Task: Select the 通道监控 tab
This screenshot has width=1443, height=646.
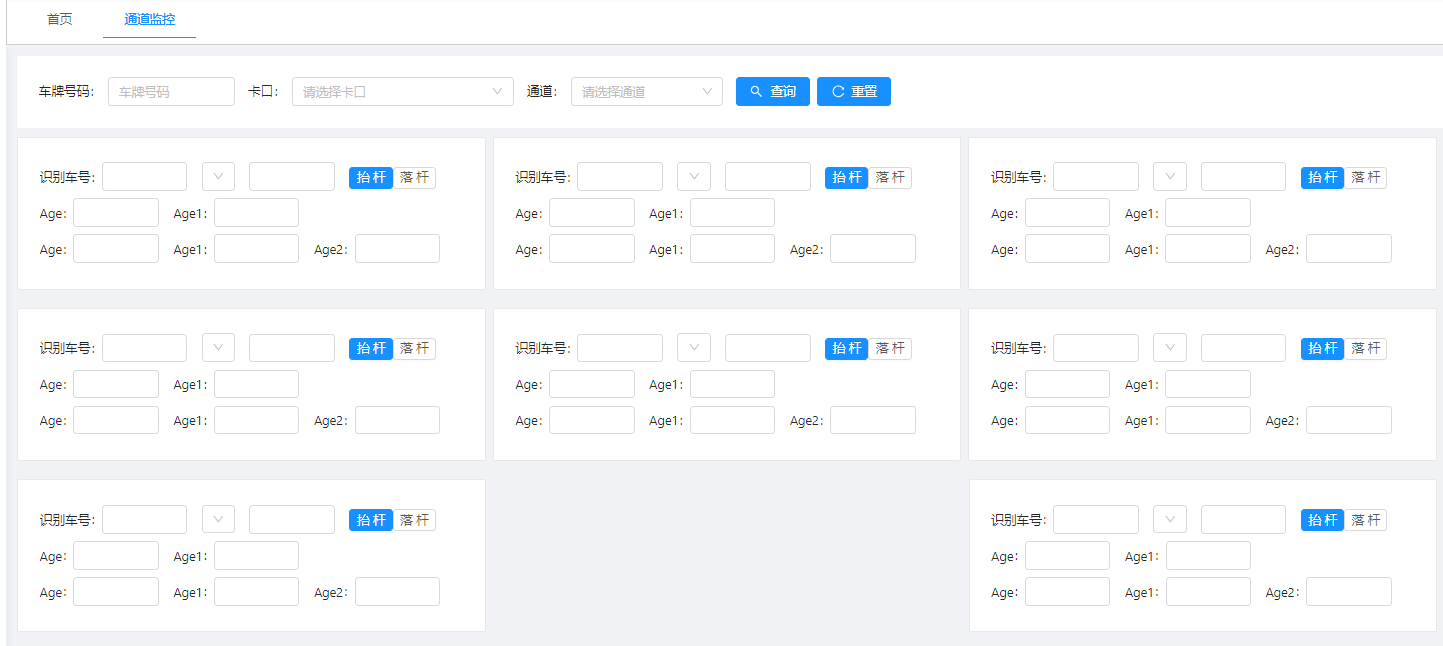Action: pyautogui.click(x=149, y=19)
